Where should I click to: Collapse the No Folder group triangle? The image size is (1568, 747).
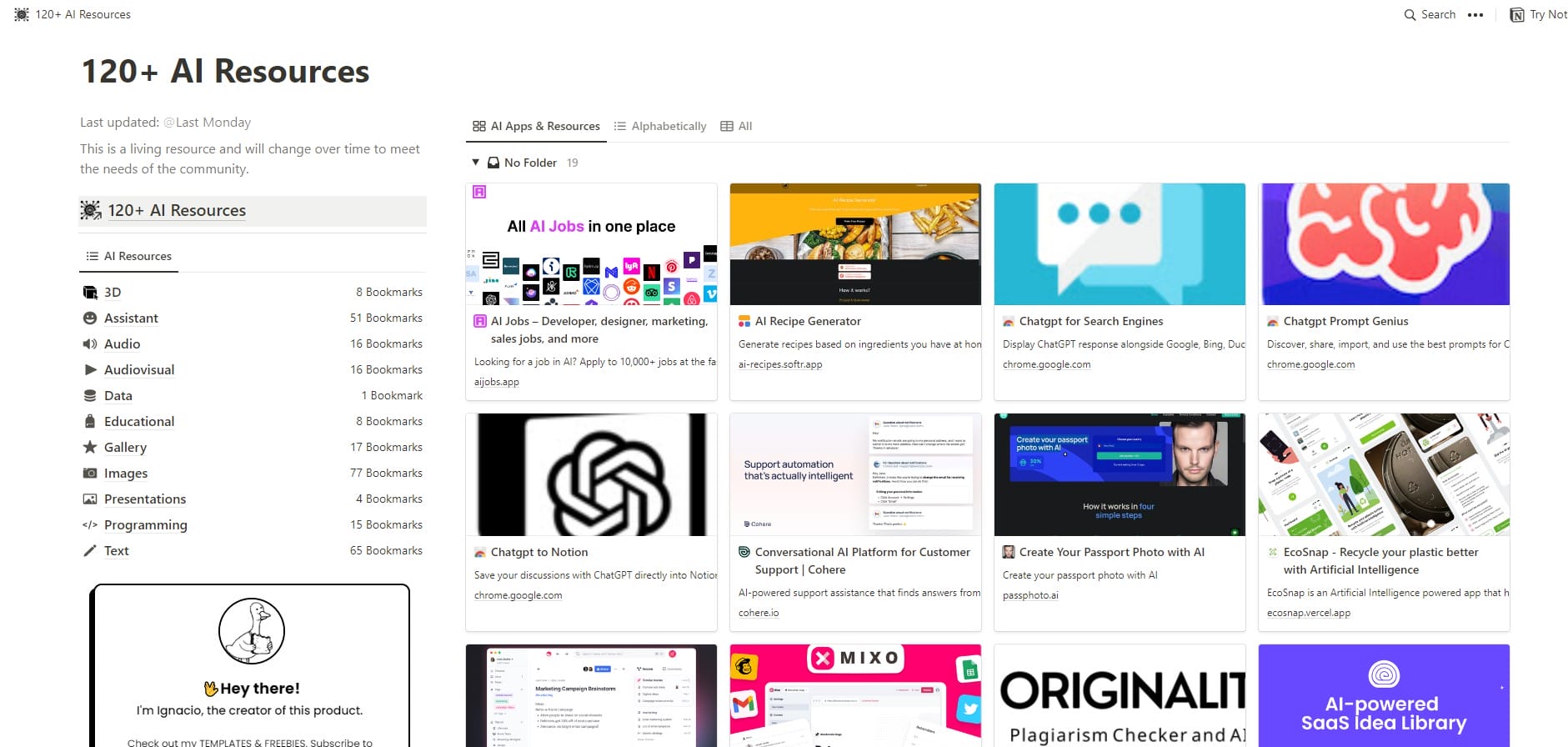[x=476, y=163]
